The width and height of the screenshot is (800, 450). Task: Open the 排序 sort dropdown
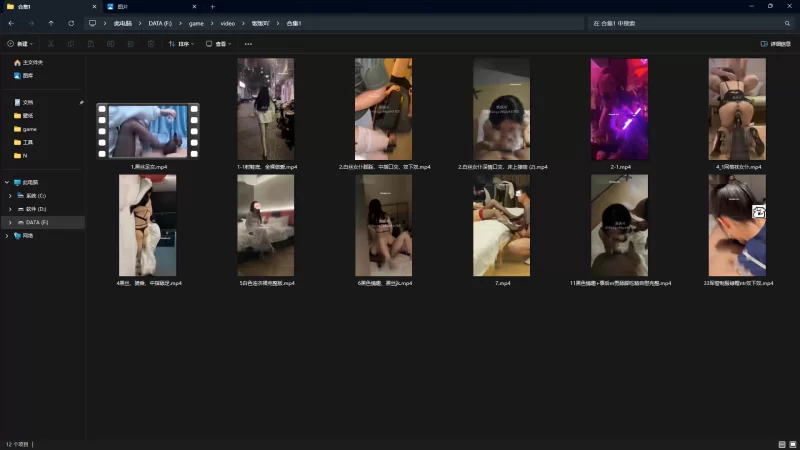(x=181, y=44)
